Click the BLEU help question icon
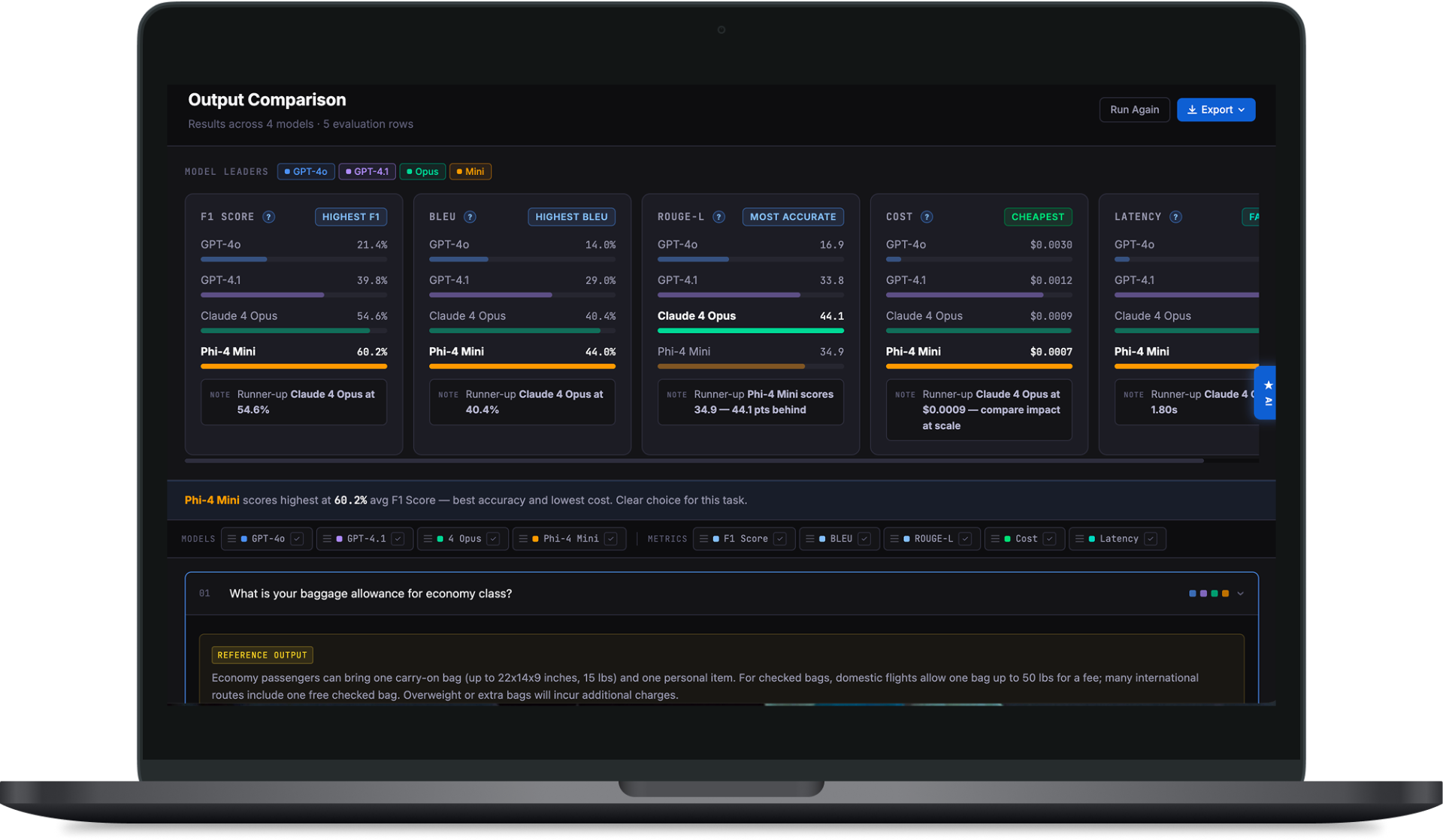This screenshot has width=1443, height=840. point(470,217)
